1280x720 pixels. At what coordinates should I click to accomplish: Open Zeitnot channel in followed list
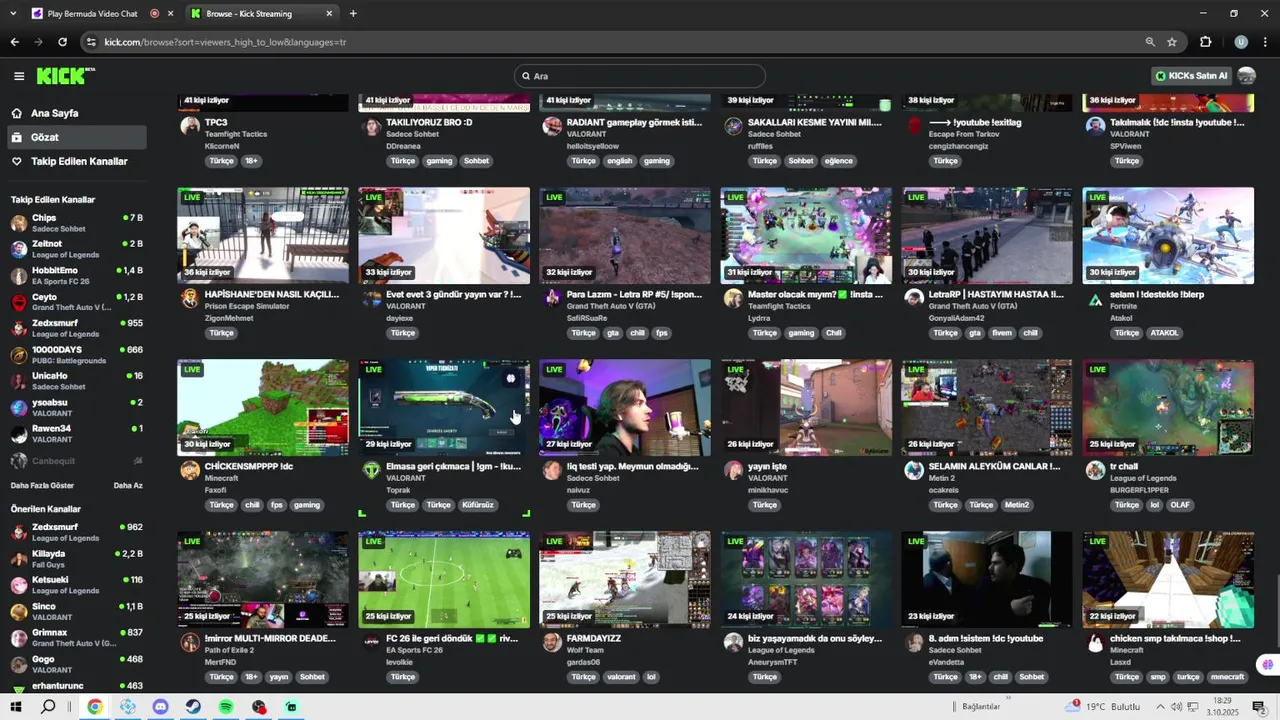78,249
